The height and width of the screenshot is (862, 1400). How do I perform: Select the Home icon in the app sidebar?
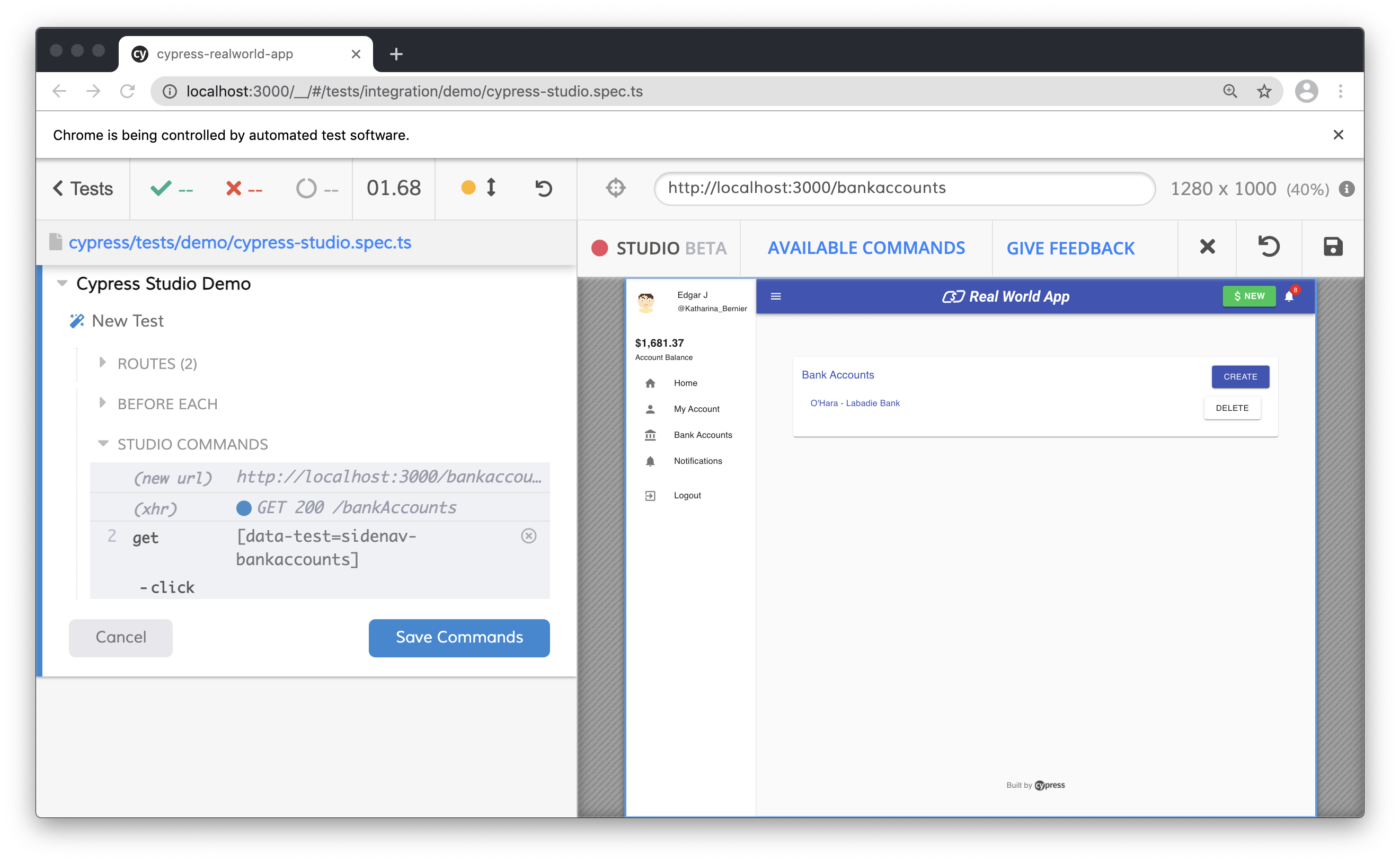pyautogui.click(x=650, y=383)
